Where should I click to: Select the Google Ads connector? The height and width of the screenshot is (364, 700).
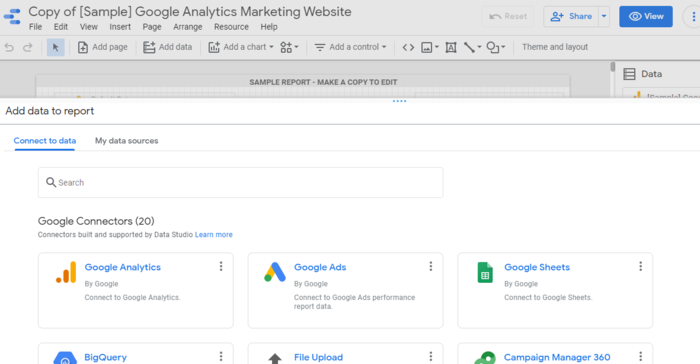point(346,290)
